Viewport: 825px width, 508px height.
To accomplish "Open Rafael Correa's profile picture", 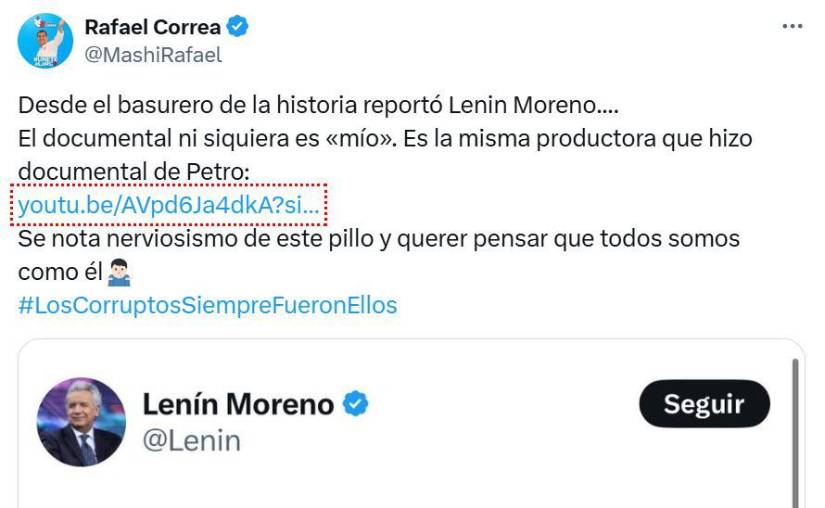I will tap(45, 40).
